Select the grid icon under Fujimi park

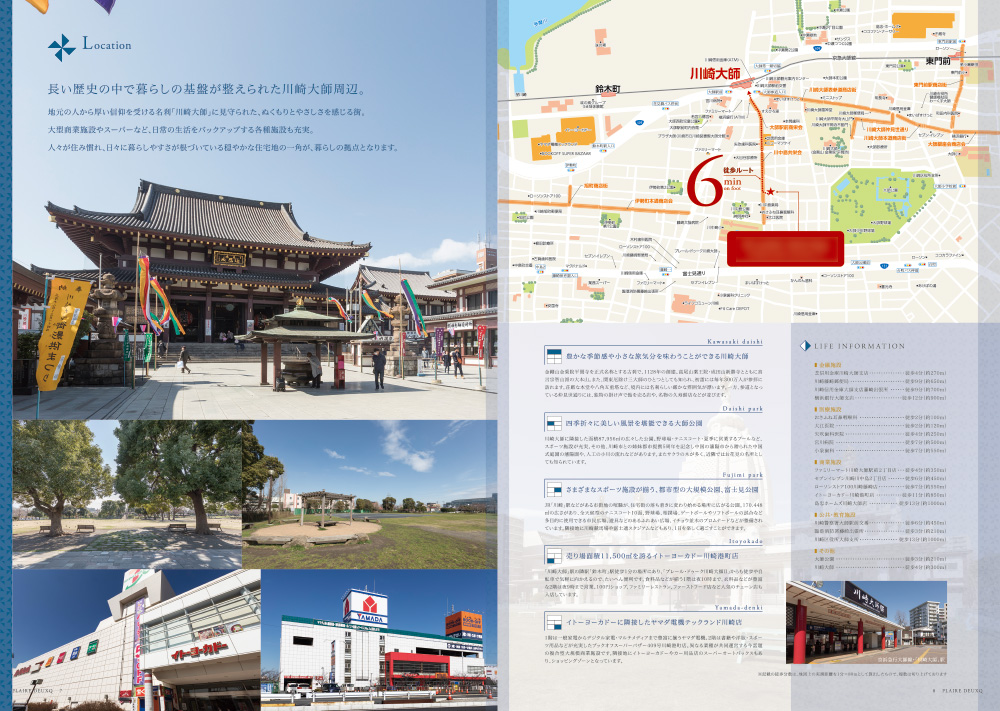553,488
